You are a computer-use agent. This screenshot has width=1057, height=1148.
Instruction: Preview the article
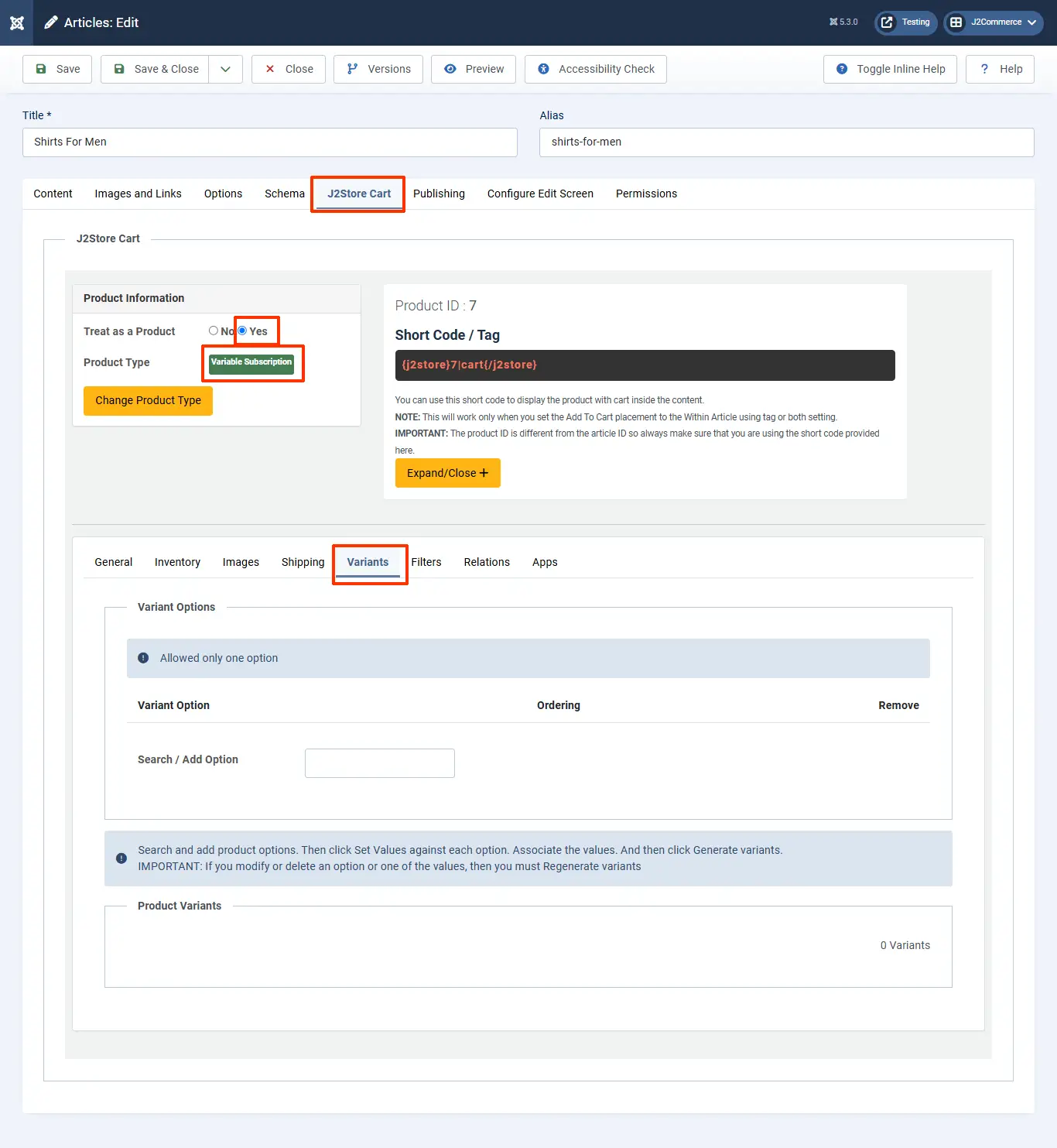click(474, 69)
